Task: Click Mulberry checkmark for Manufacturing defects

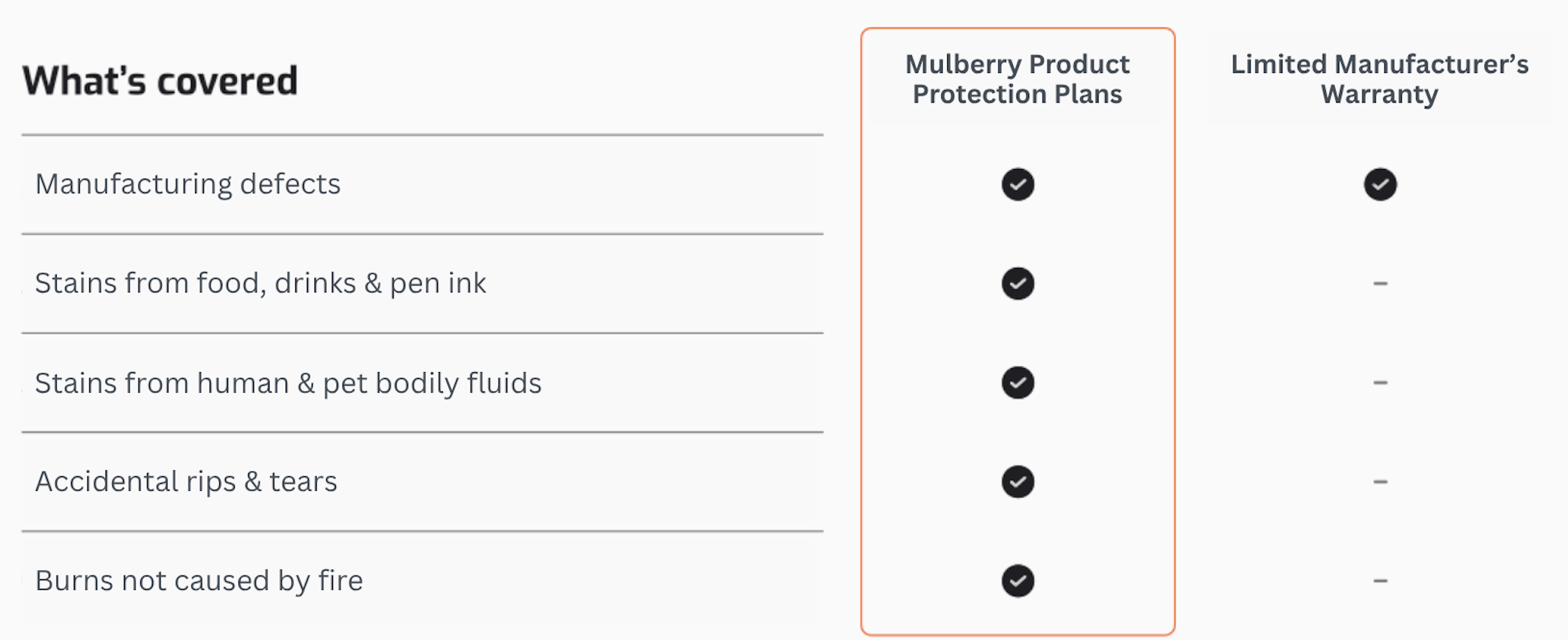Action: [x=1017, y=185]
